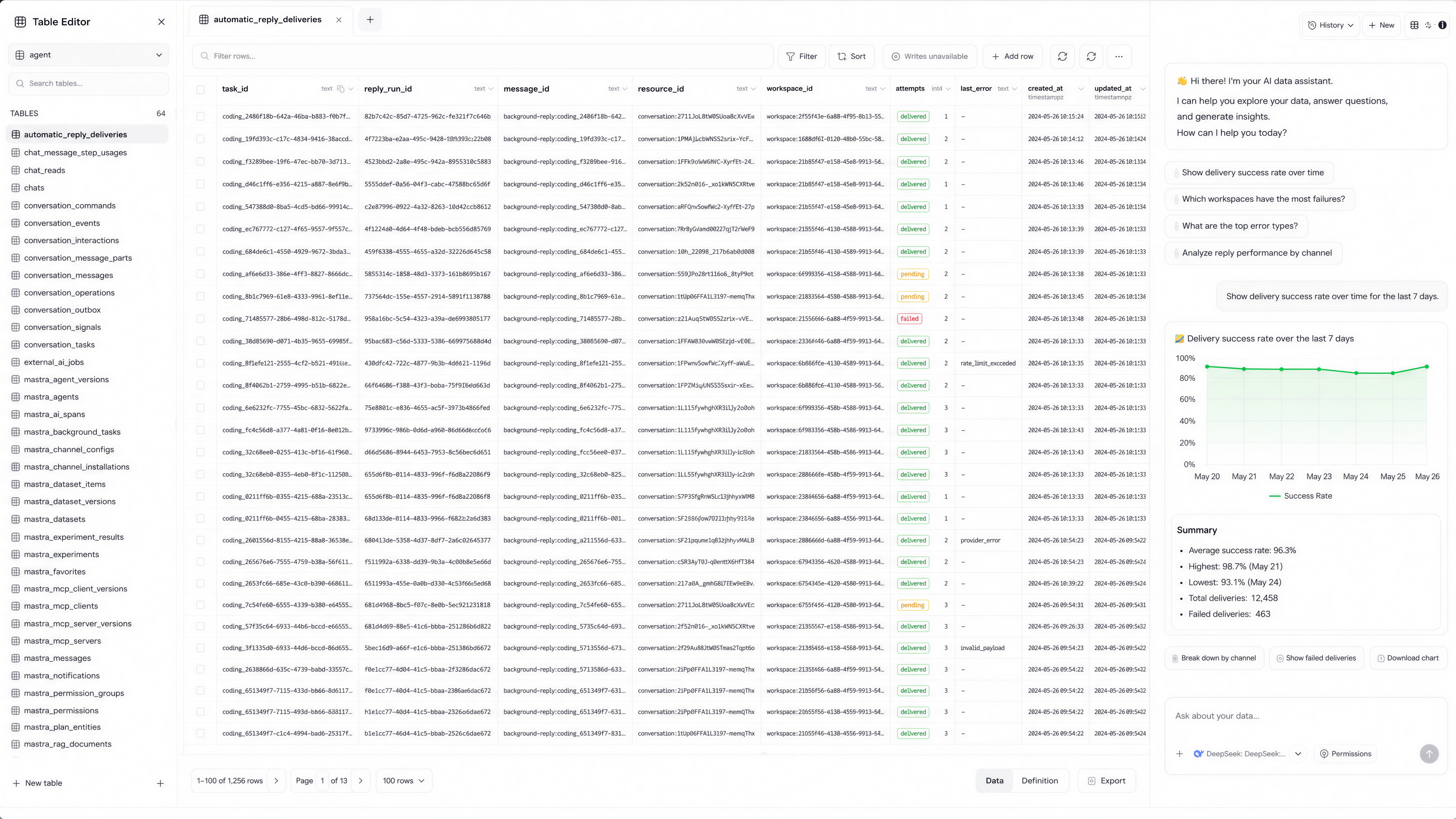Check row coding_2486f18b checkbox
The width and height of the screenshot is (1456, 819).
(x=200, y=117)
